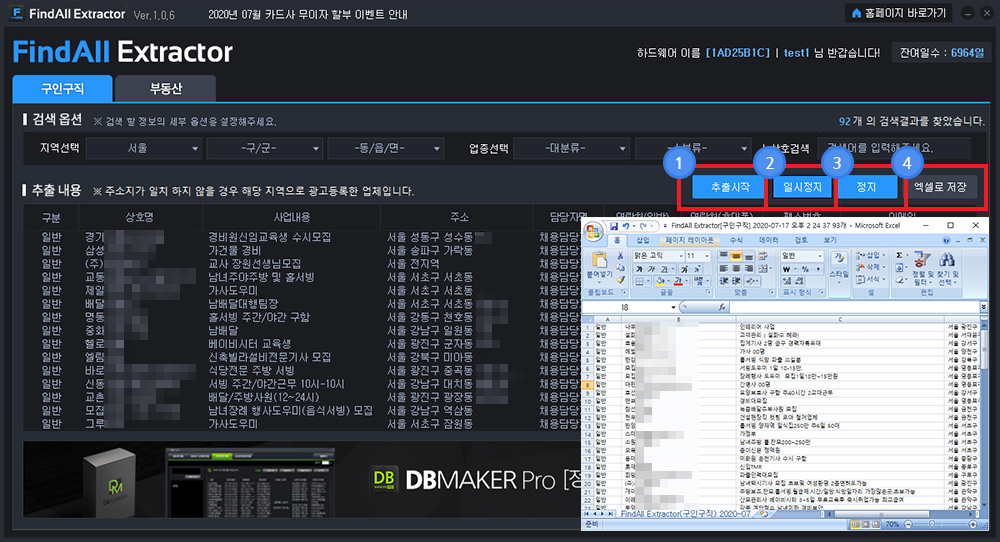Click the 정지 stop button
This screenshot has width=1000, height=542.
(x=866, y=187)
